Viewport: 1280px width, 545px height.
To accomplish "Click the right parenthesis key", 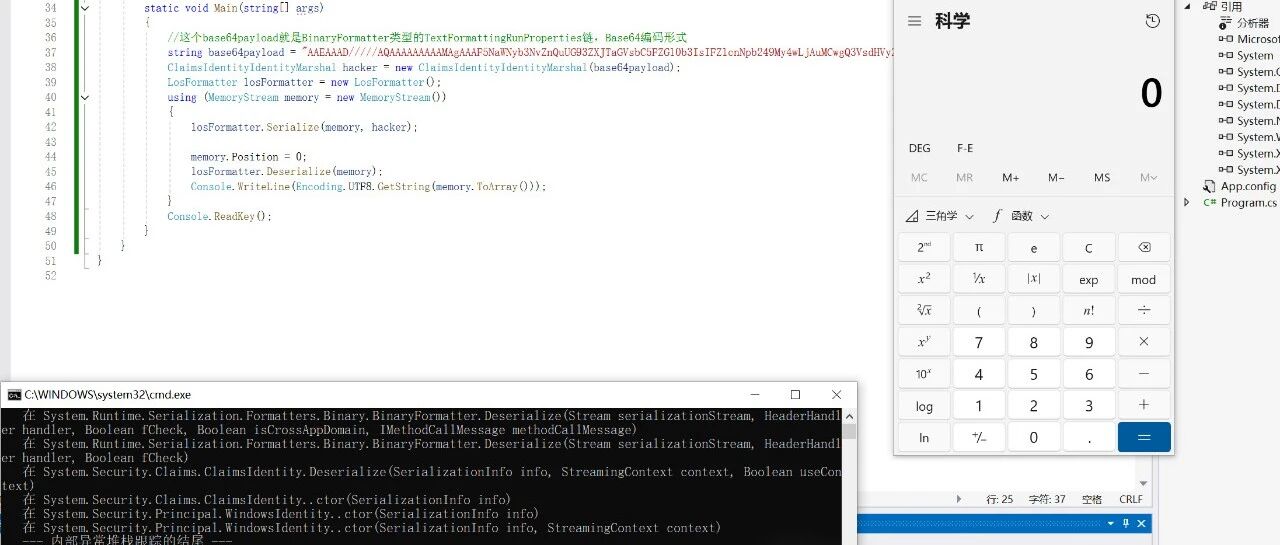I will pyautogui.click(x=1034, y=311).
